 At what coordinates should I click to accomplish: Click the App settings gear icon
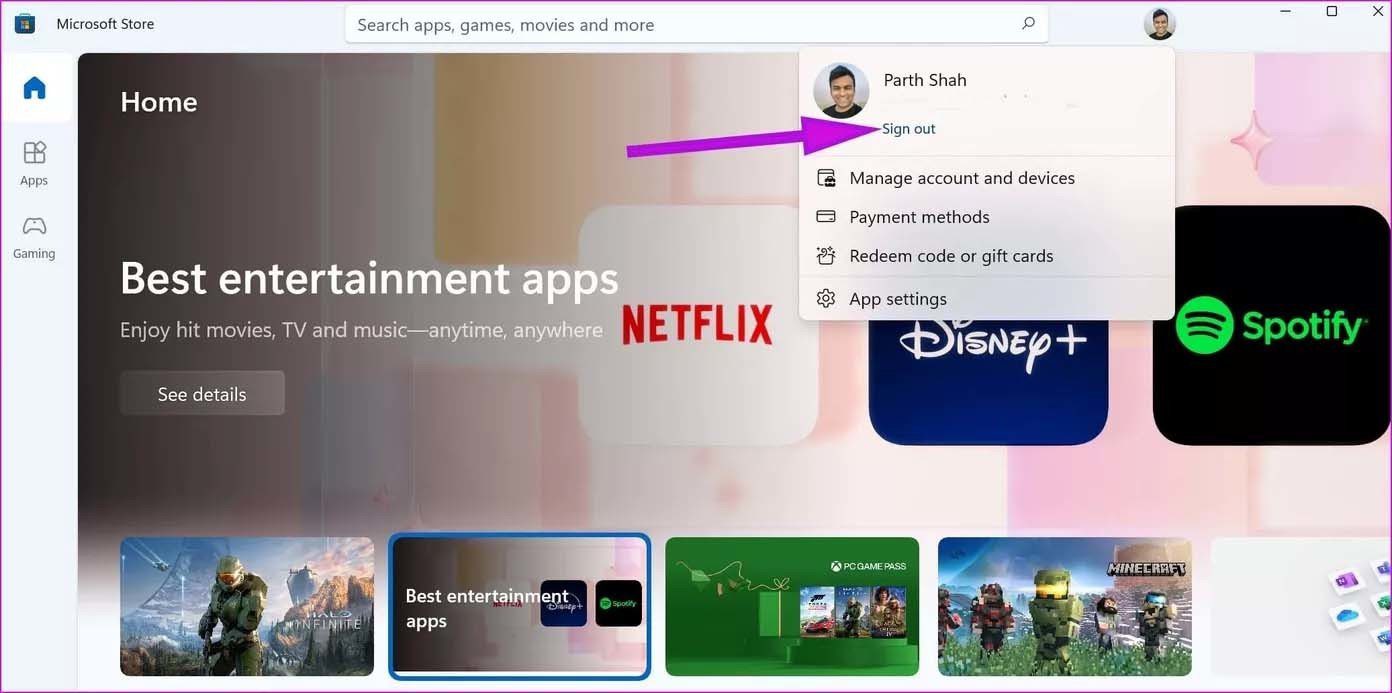pos(826,299)
